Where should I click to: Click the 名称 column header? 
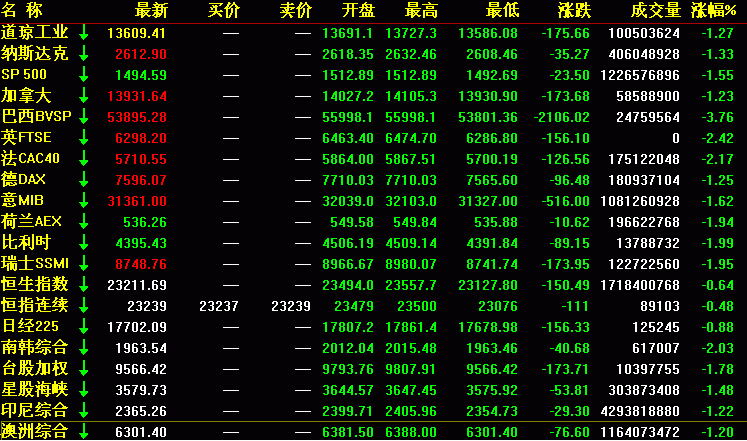point(22,10)
